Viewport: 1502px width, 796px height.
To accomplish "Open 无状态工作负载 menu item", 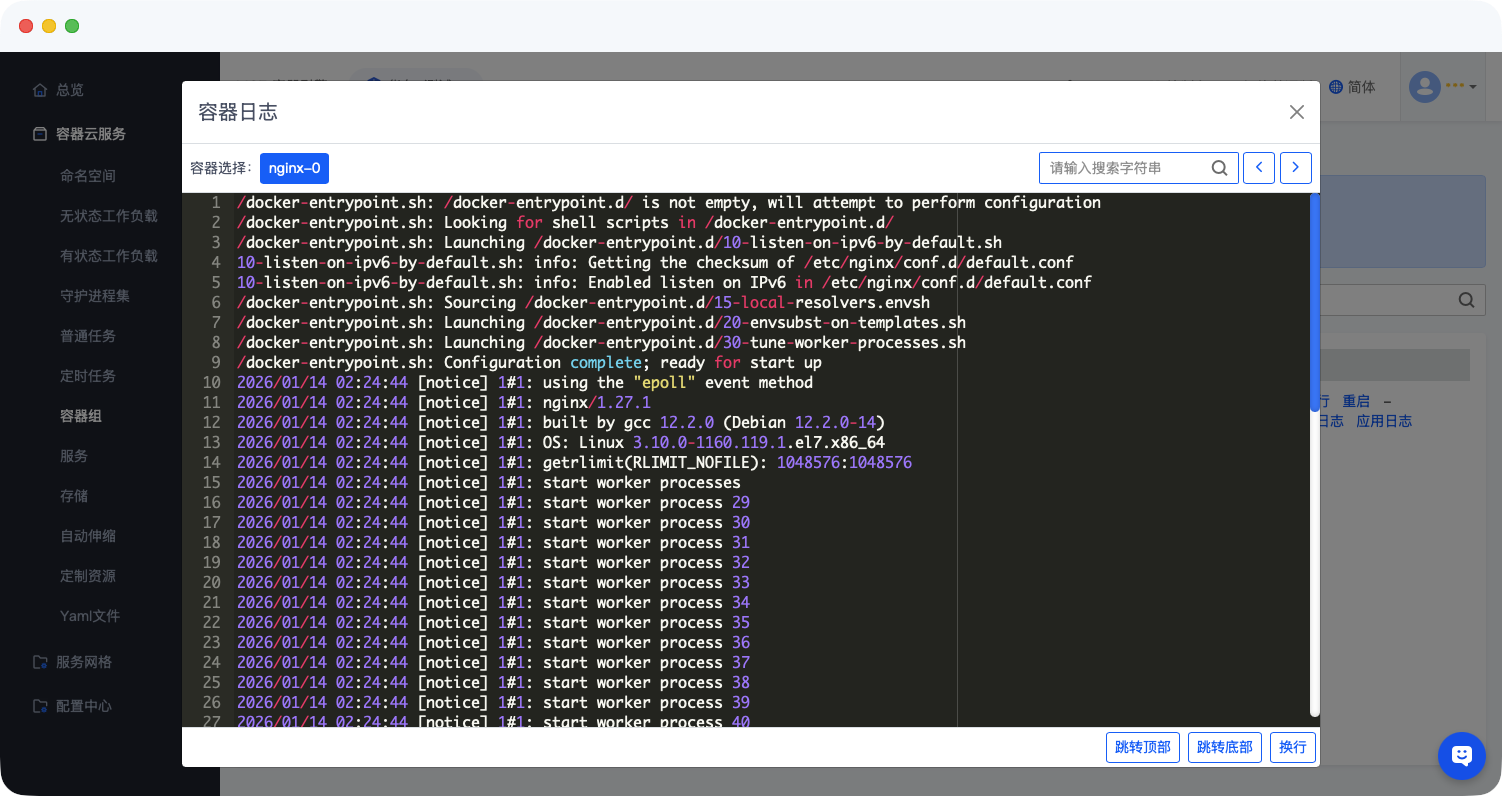I will [108, 216].
